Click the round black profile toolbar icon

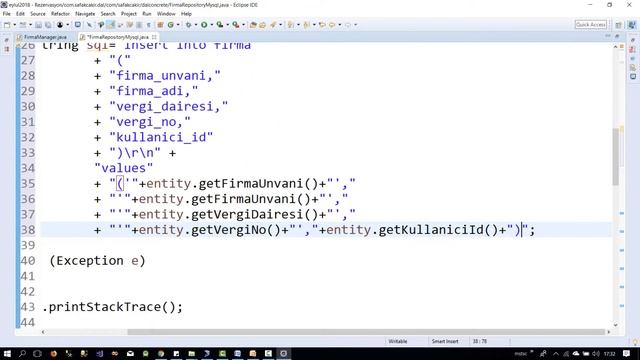coord(60,25)
